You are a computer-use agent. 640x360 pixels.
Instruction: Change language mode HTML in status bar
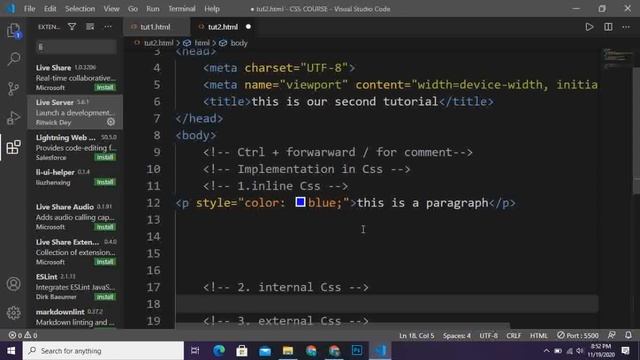[538, 336]
